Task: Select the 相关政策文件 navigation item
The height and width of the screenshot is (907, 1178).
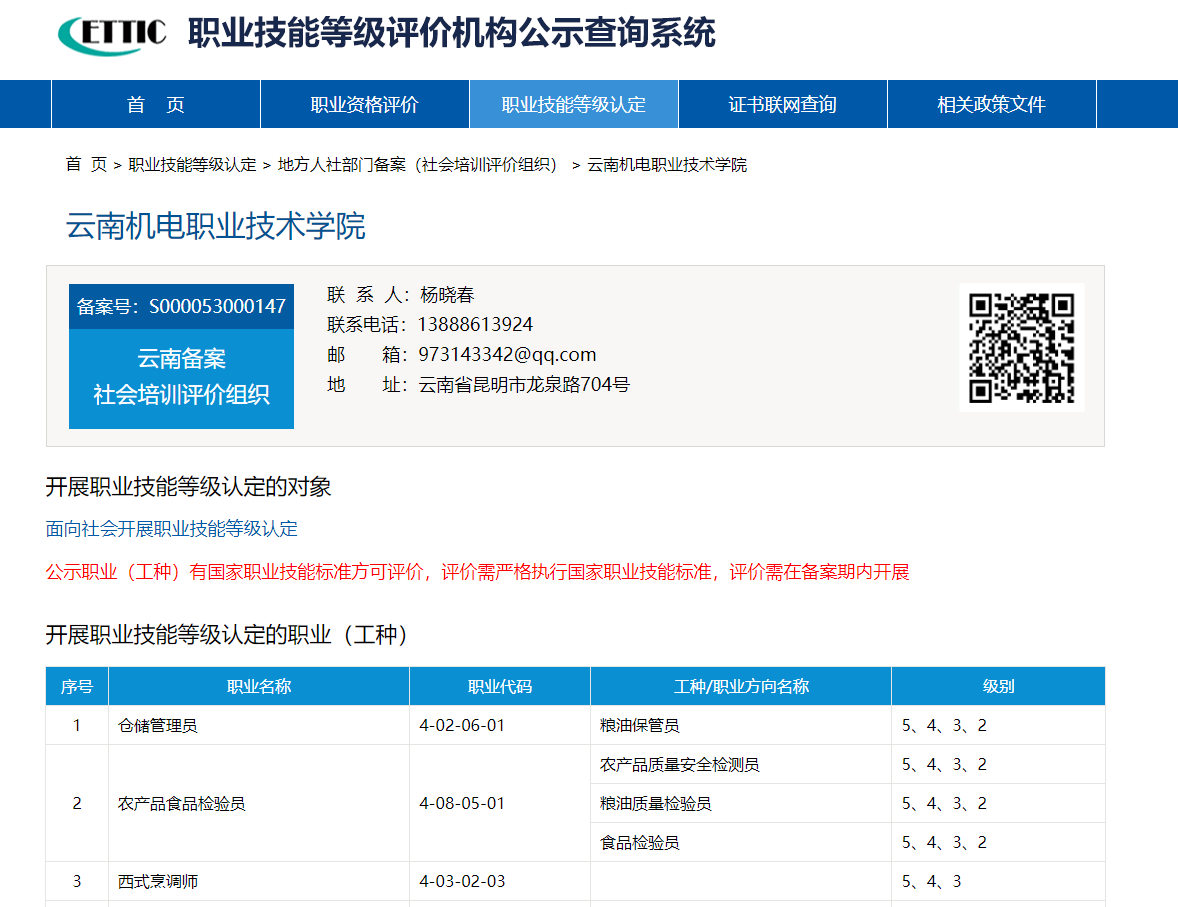Action: click(x=991, y=103)
